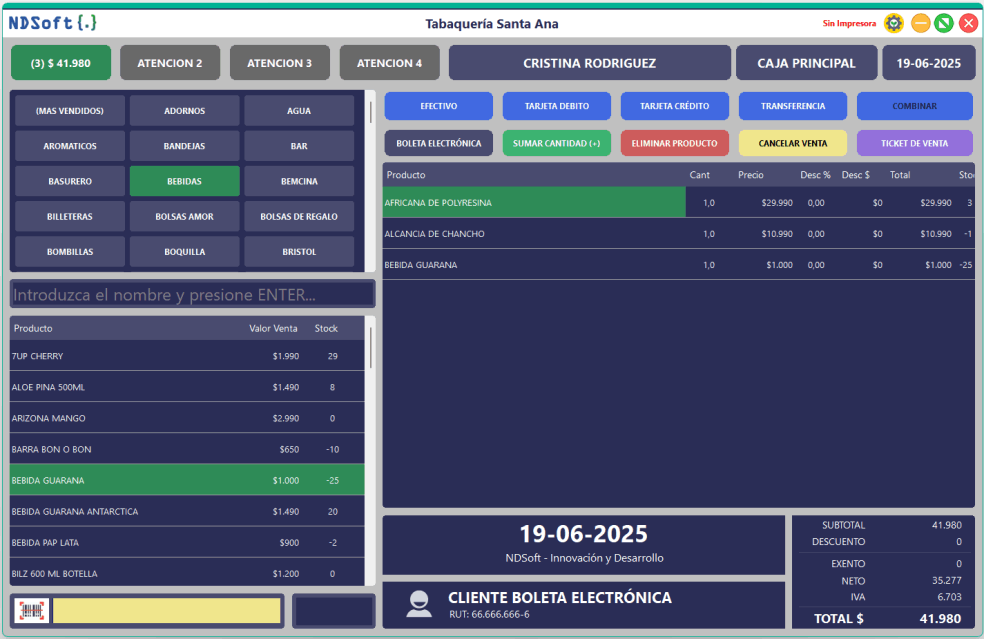Minimize window with the orange button
984x639 pixels.
[920, 23]
